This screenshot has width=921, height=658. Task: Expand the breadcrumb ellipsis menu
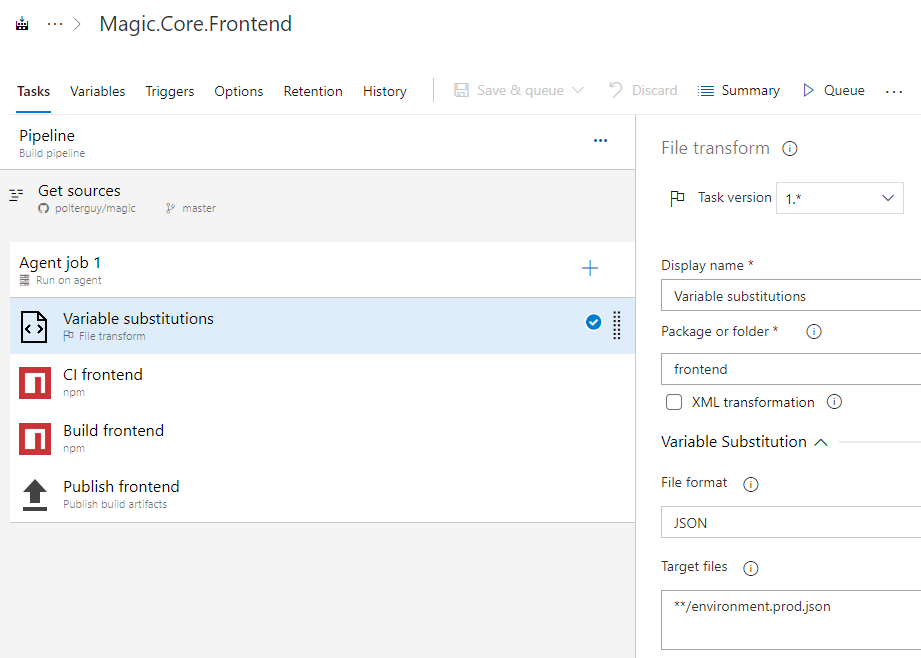click(55, 25)
